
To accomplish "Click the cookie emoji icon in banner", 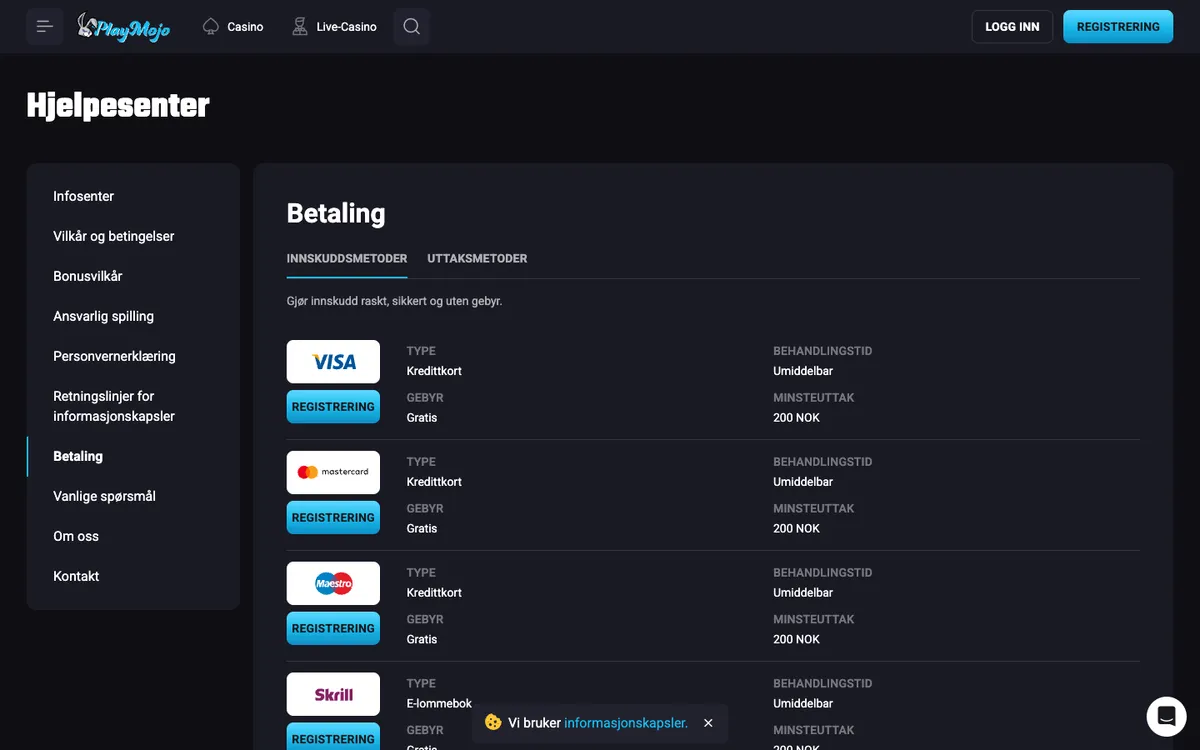I will point(492,722).
